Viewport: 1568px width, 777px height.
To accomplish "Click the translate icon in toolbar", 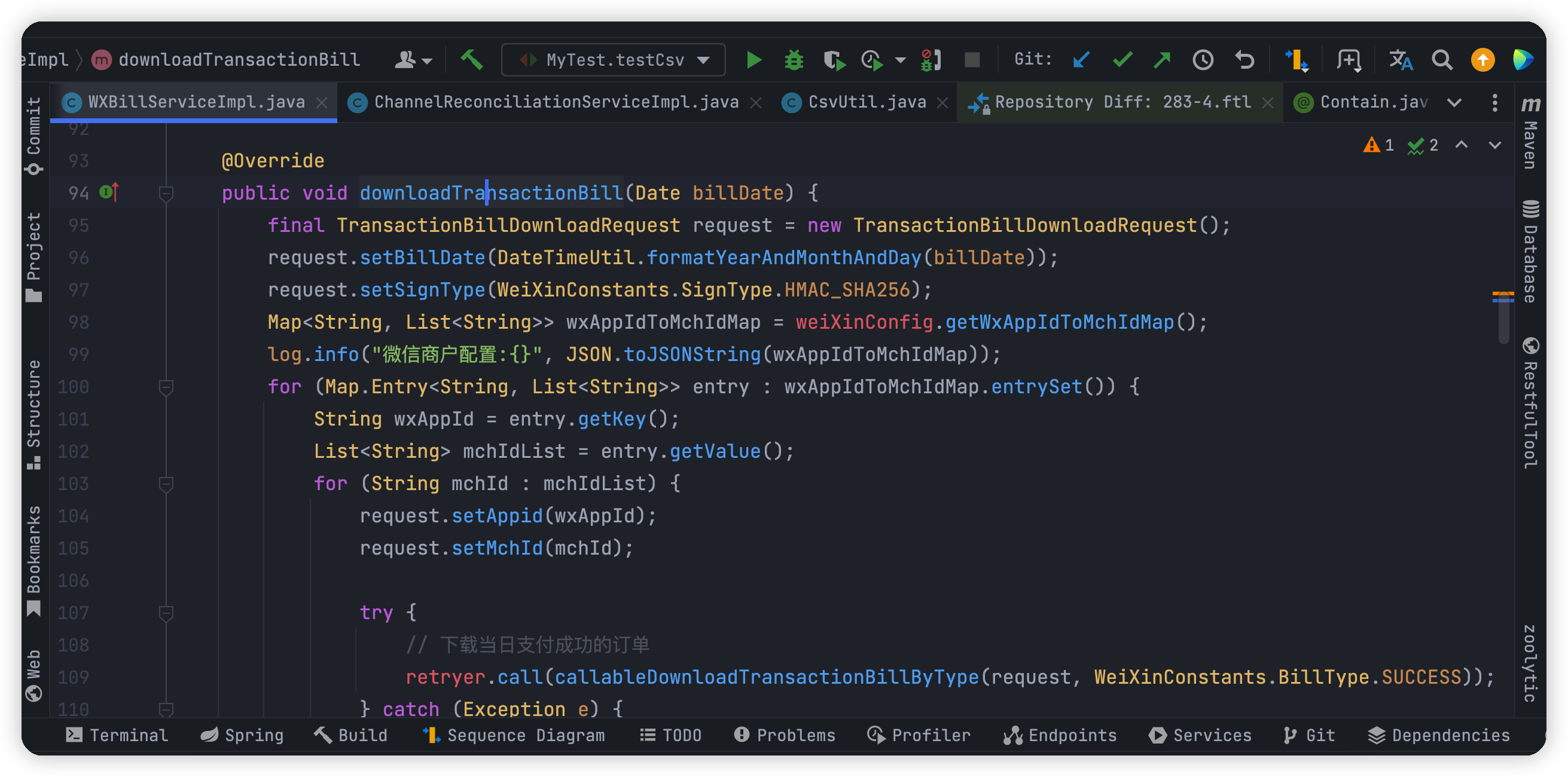I will [x=1400, y=60].
